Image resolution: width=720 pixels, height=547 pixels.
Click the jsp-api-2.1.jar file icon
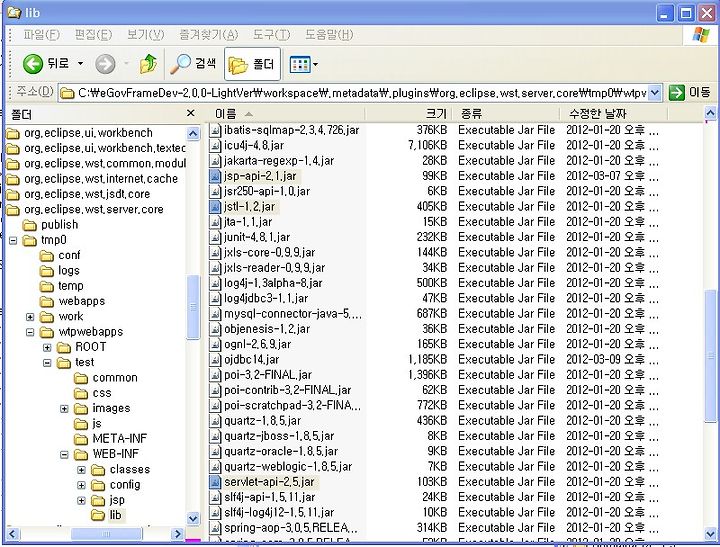click(215, 176)
